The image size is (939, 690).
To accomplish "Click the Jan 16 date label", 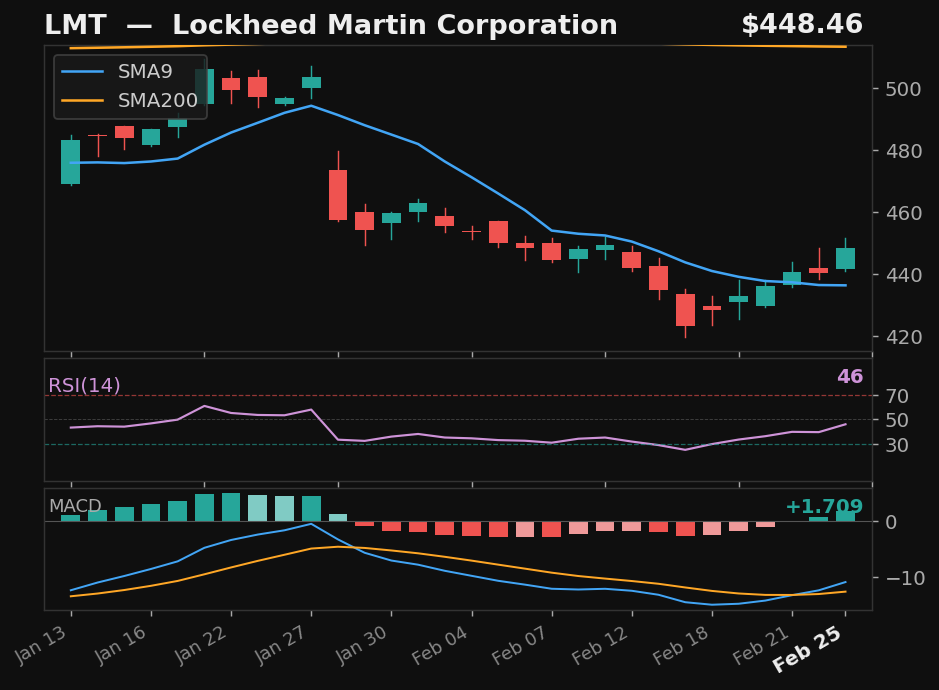I will pyautogui.click(x=121, y=645).
